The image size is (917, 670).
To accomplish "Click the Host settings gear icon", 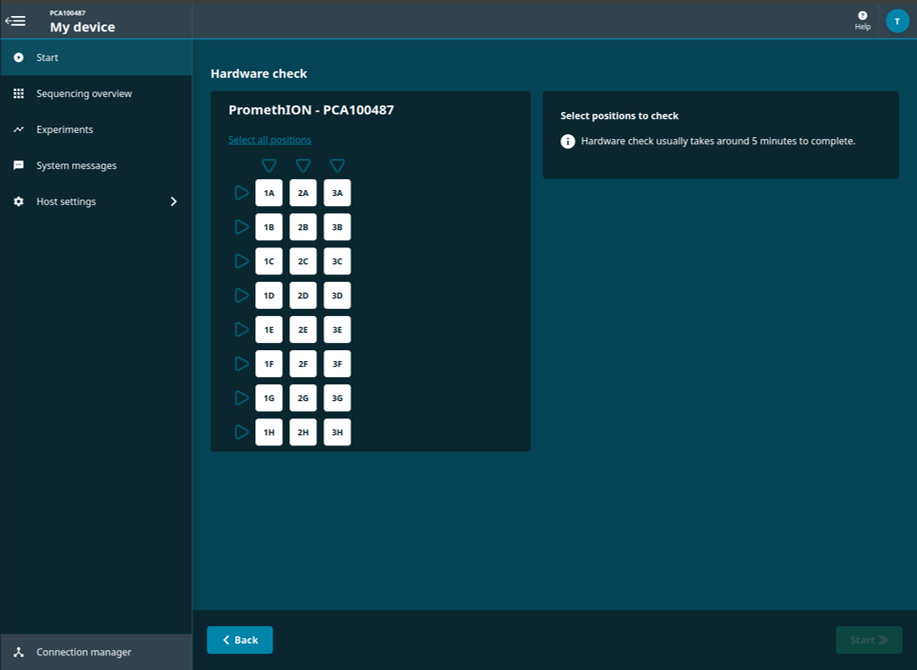I will tap(19, 201).
